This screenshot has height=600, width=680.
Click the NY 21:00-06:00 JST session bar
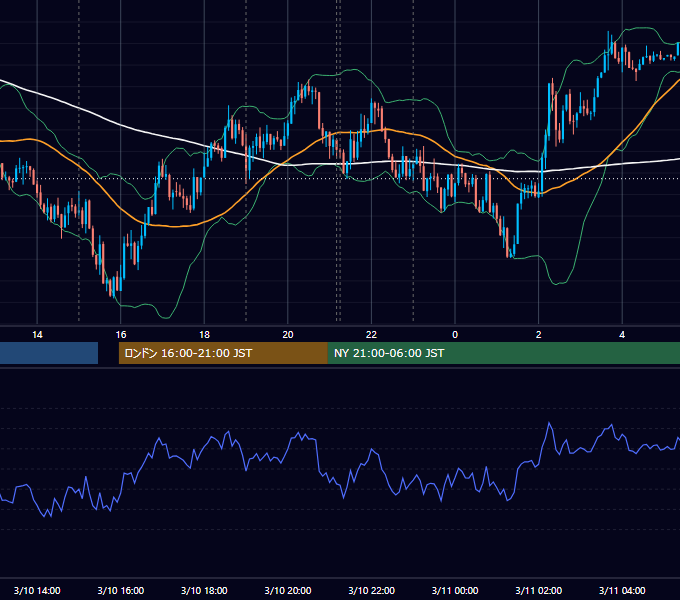pos(504,353)
